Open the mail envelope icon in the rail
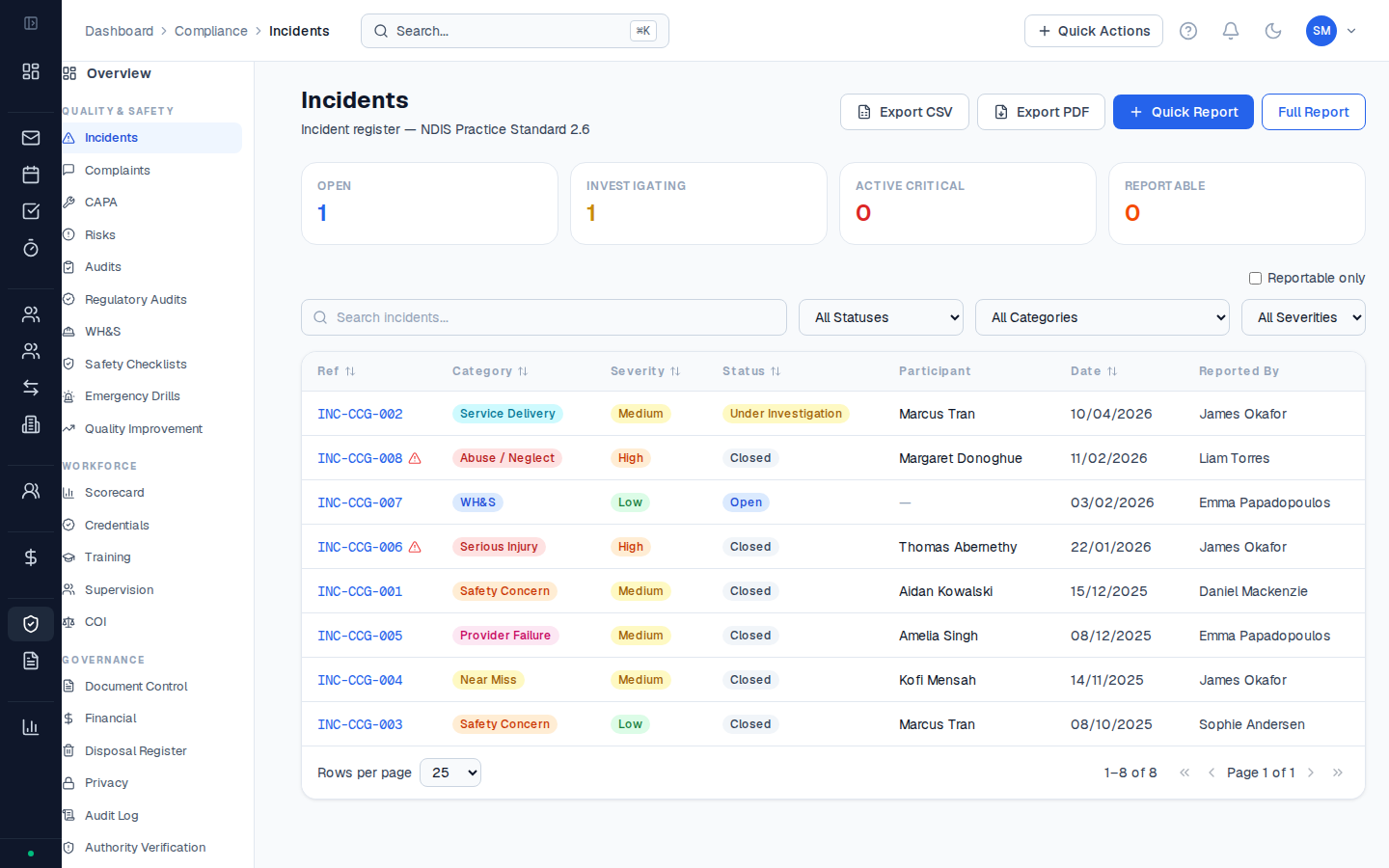The height and width of the screenshot is (868, 1389). tap(31, 138)
